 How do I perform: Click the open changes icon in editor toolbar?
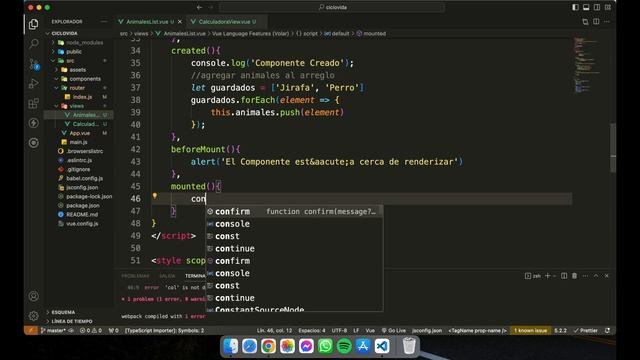pos(585,22)
